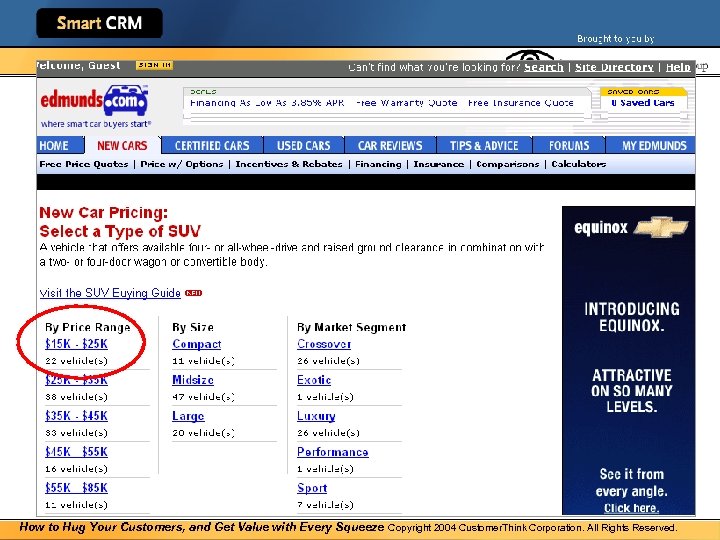Click the Free Warranty Quote deal
This screenshot has height=540, width=720.
point(406,103)
